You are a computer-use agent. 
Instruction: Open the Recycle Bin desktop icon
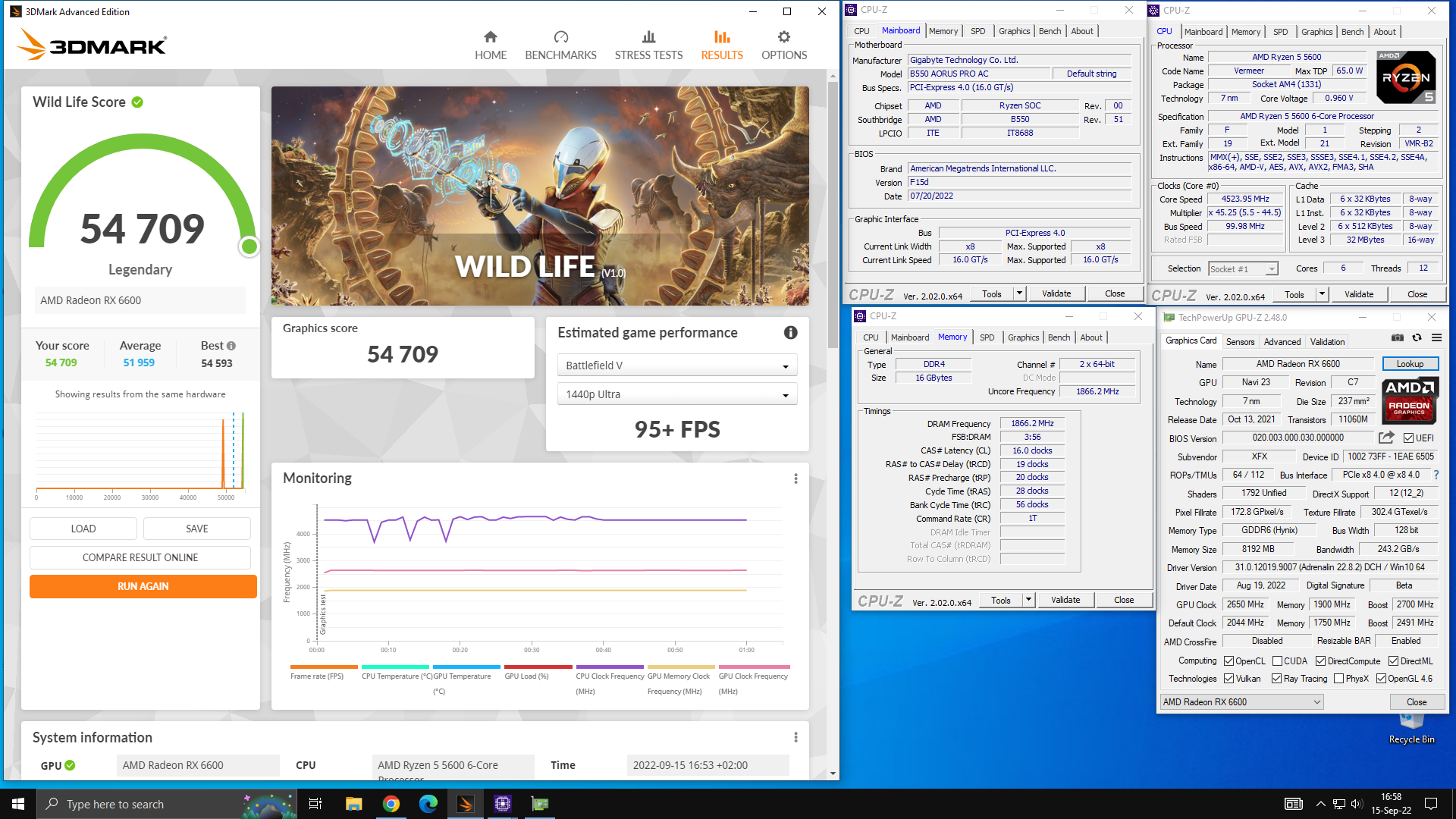(x=1411, y=728)
